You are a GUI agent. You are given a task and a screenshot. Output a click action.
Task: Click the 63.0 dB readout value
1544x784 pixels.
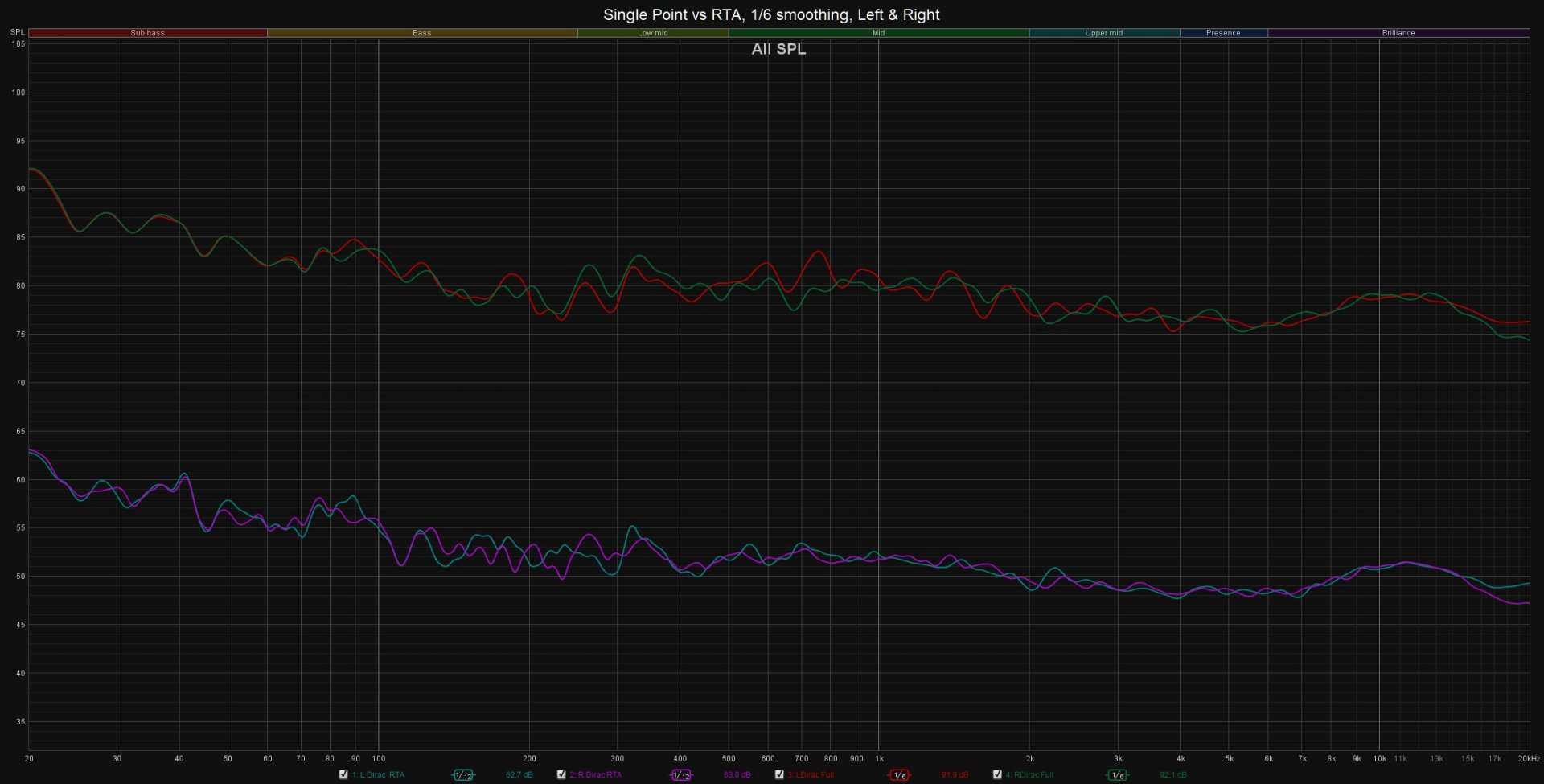pos(737,775)
